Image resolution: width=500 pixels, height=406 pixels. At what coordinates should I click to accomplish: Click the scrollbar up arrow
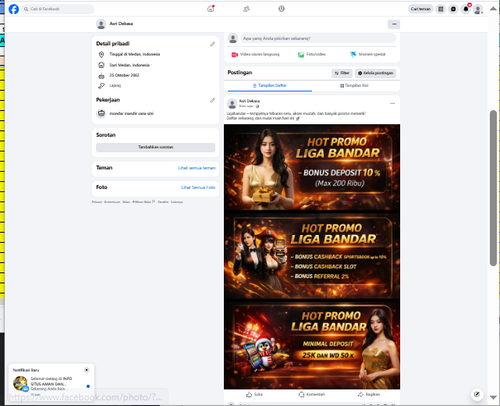[493, 9]
